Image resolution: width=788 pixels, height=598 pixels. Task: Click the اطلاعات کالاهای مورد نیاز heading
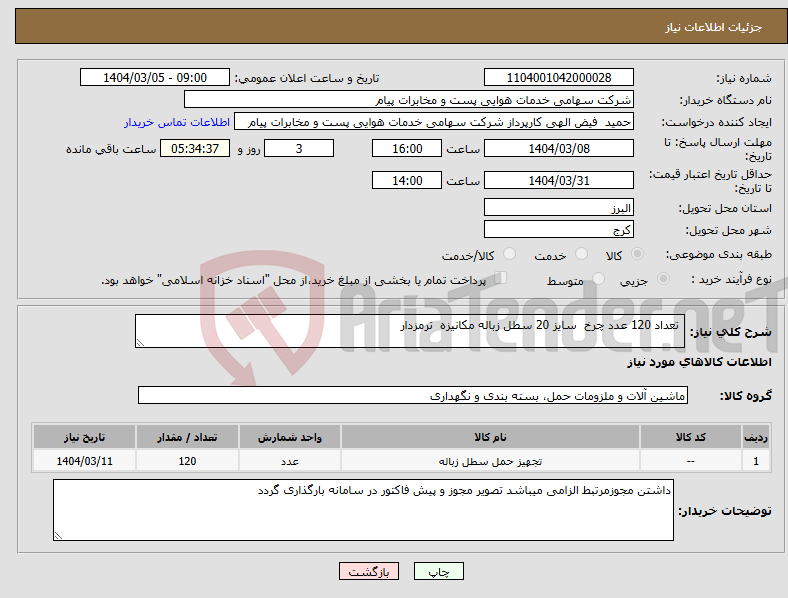[x=699, y=362]
